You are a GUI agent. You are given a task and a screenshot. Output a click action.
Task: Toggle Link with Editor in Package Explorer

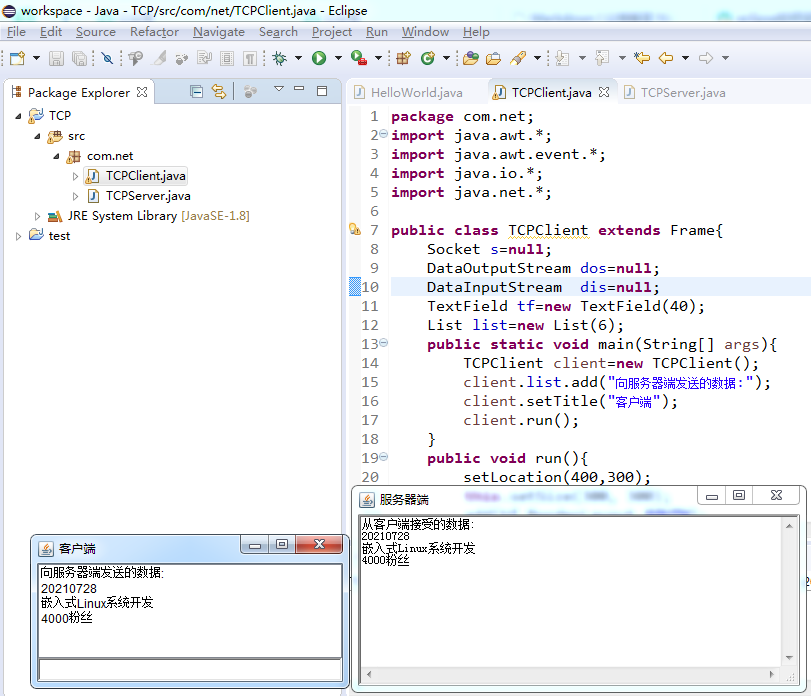click(218, 92)
